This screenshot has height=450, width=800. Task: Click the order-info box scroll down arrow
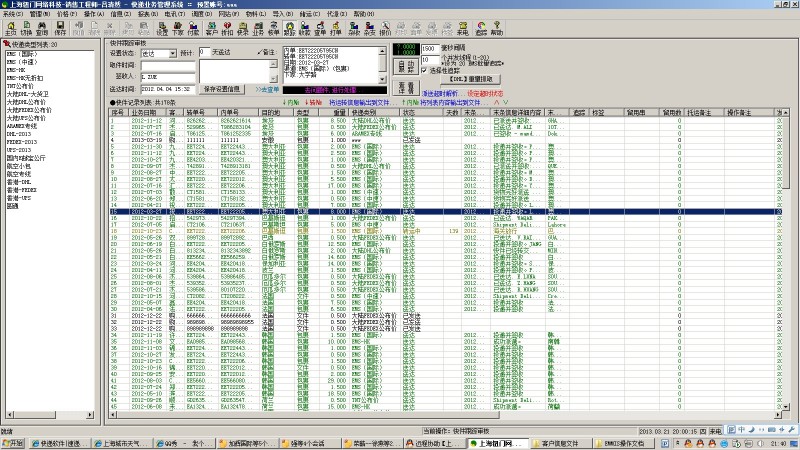[382, 80]
